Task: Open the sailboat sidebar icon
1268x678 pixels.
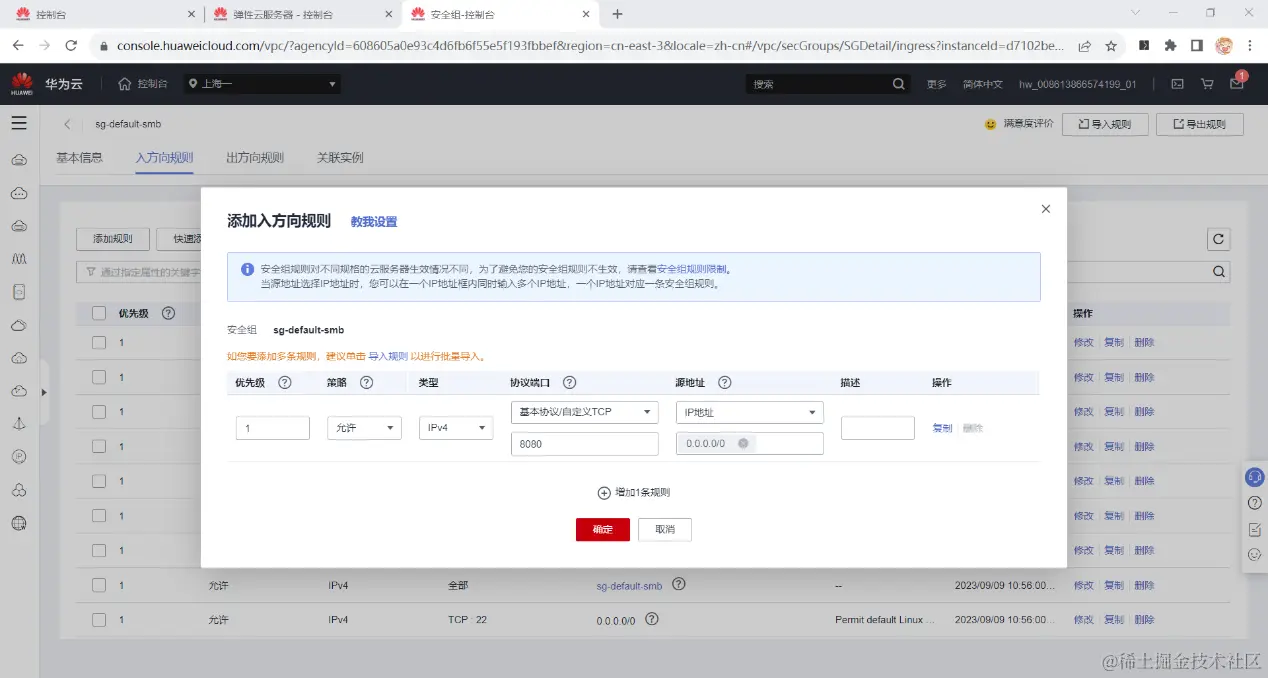Action: pyautogui.click(x=18, y=423)
